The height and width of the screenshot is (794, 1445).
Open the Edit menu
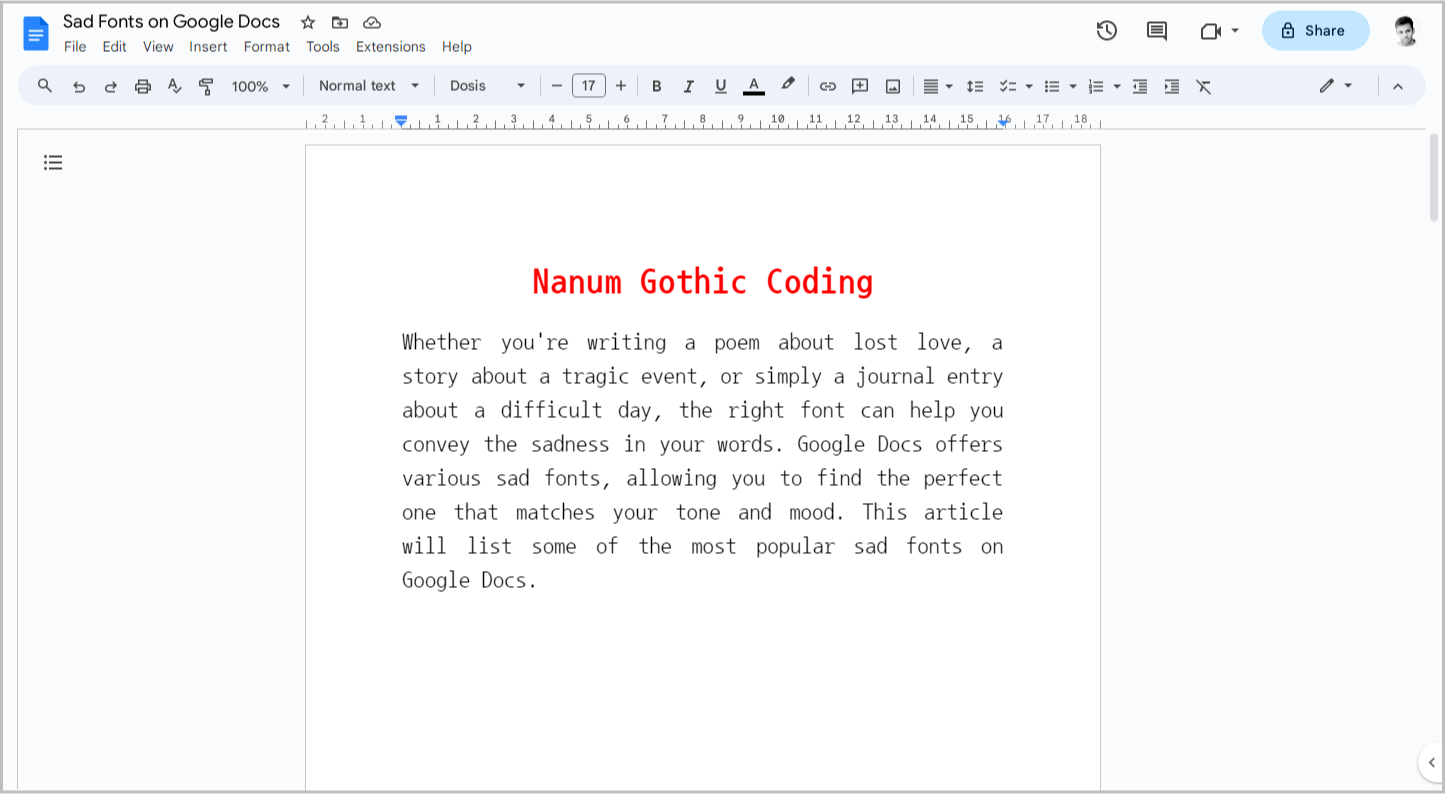tap(115, 47)
